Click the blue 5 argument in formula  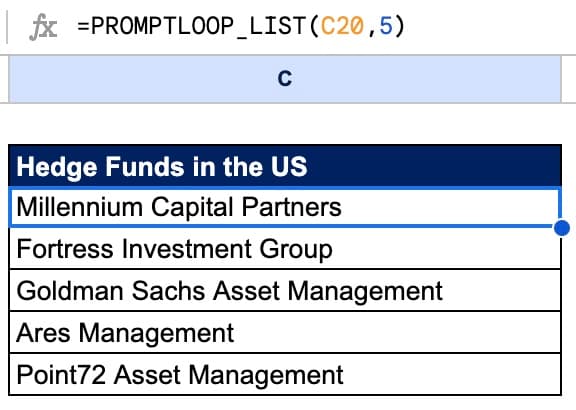click(x=386, y=26)
